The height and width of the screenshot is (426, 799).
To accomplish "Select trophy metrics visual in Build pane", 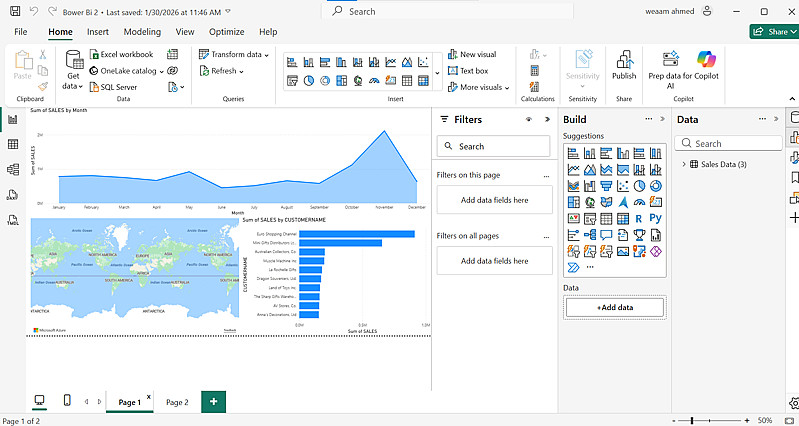I will pos(639,235).
